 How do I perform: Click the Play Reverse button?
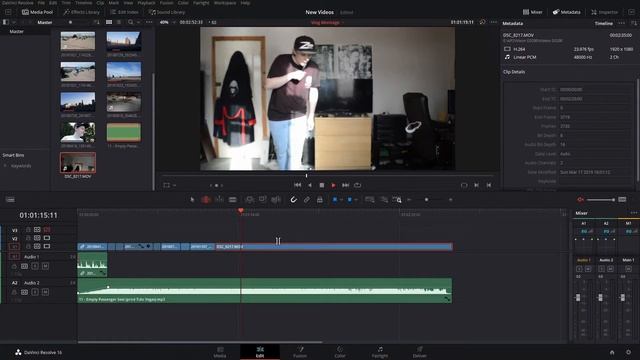click(x=310, y=185)
